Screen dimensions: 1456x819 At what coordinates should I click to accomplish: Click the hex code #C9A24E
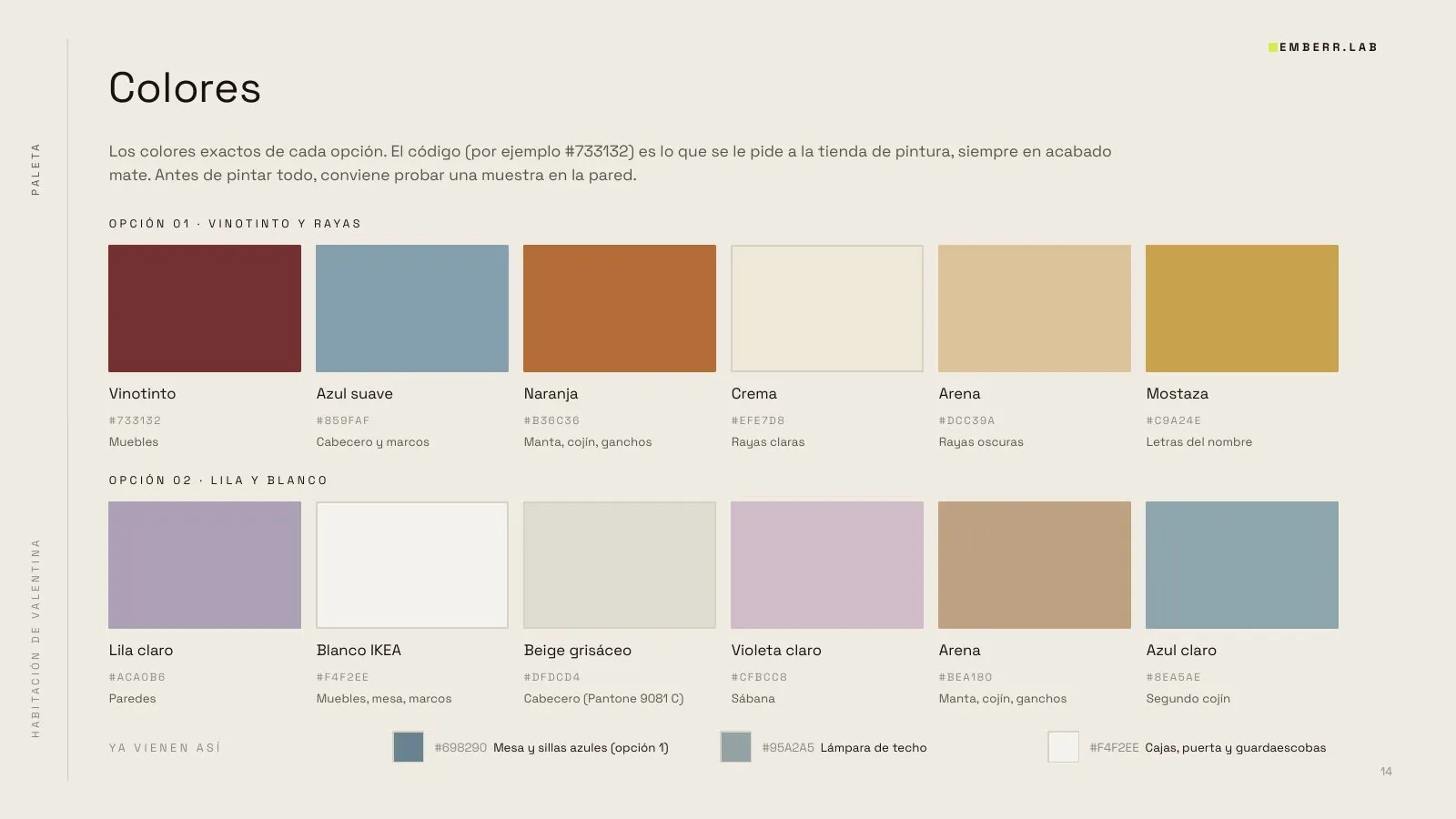point(1174,420)
